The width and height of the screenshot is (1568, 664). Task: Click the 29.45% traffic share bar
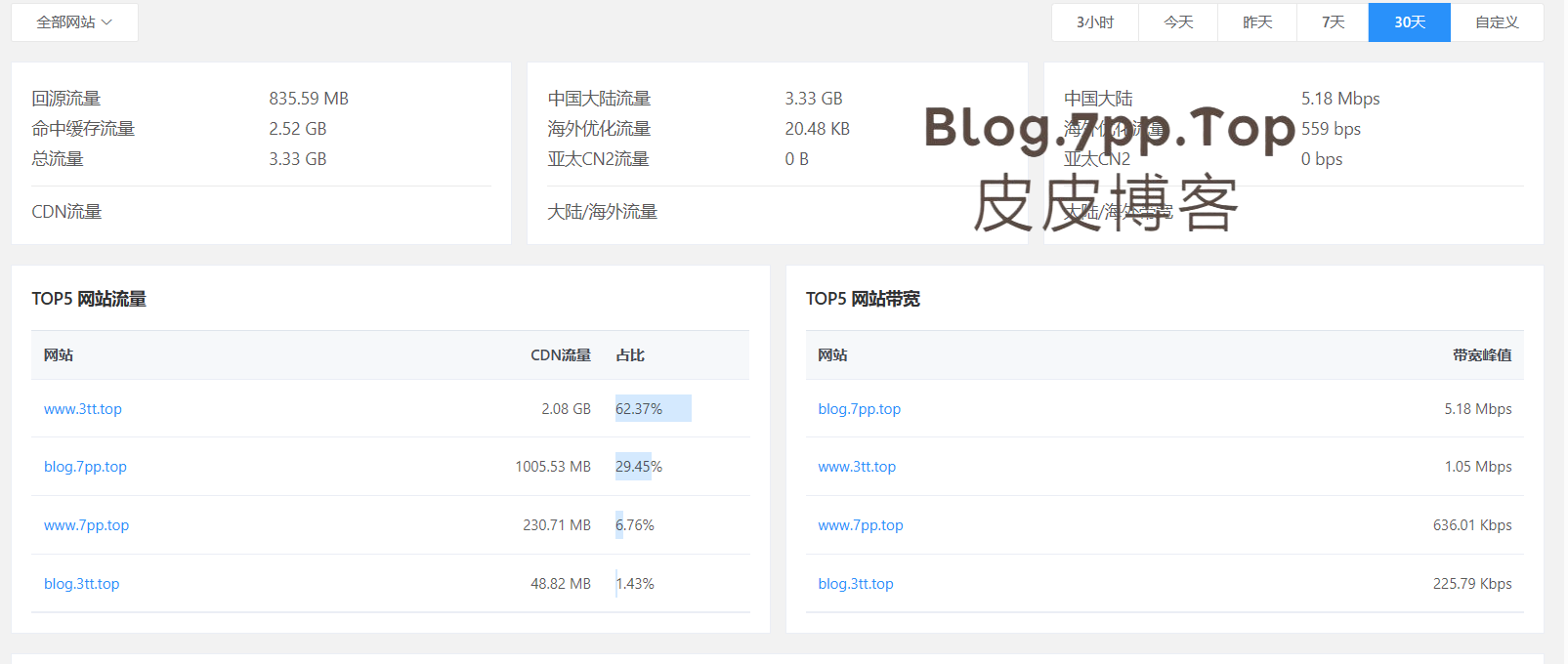[x=633, y=467]
